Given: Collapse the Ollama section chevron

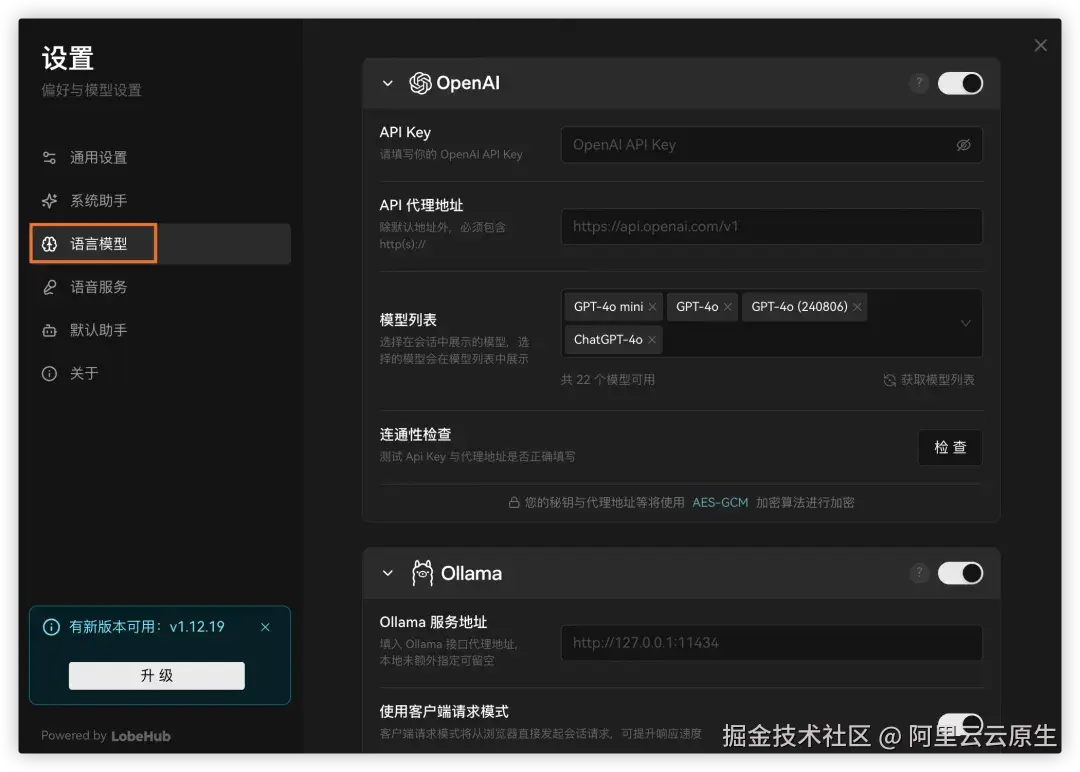Looking at the screenshot, I should coord(388,573).
